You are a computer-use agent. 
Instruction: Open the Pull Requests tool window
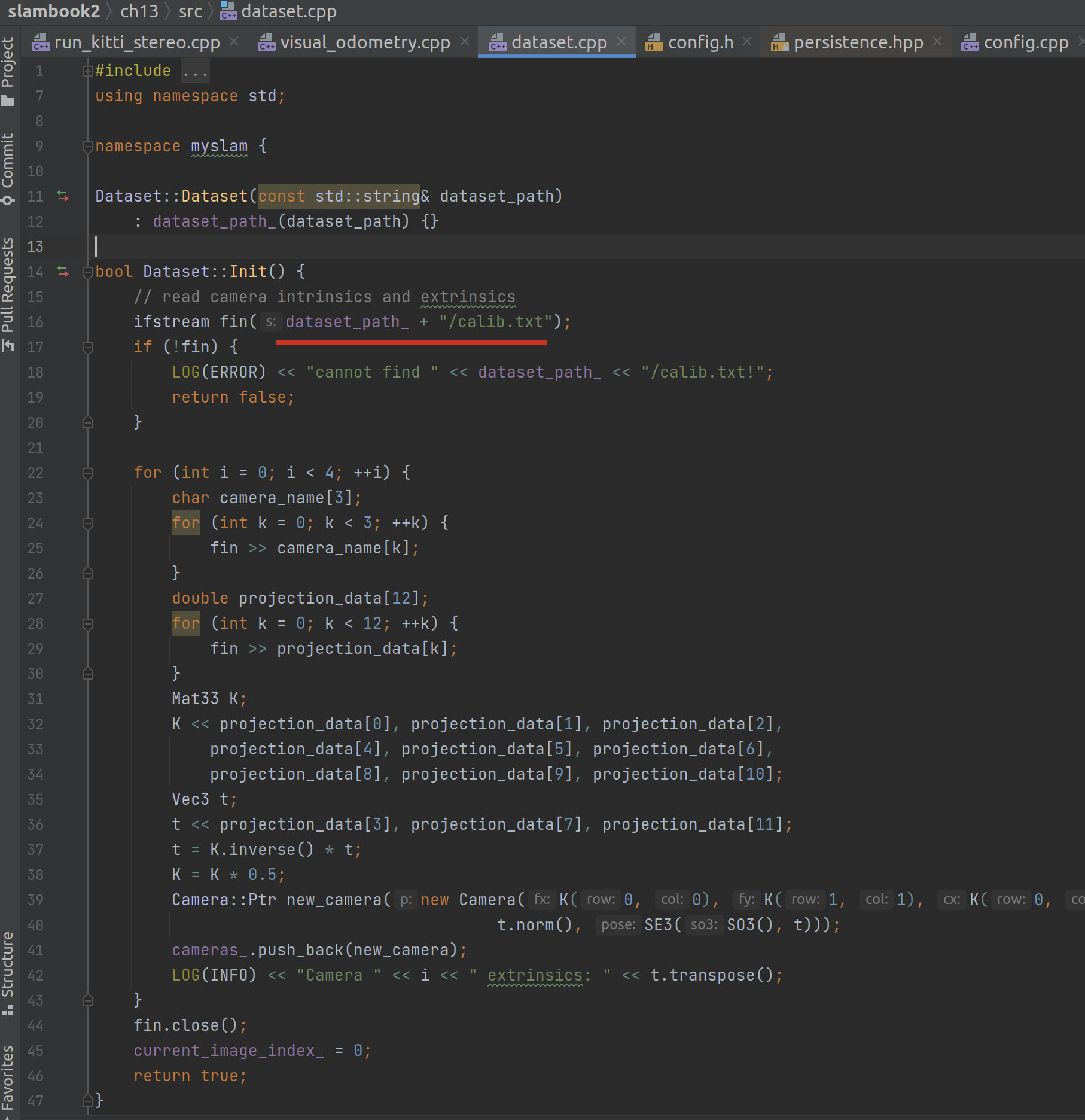coord(8,294)
